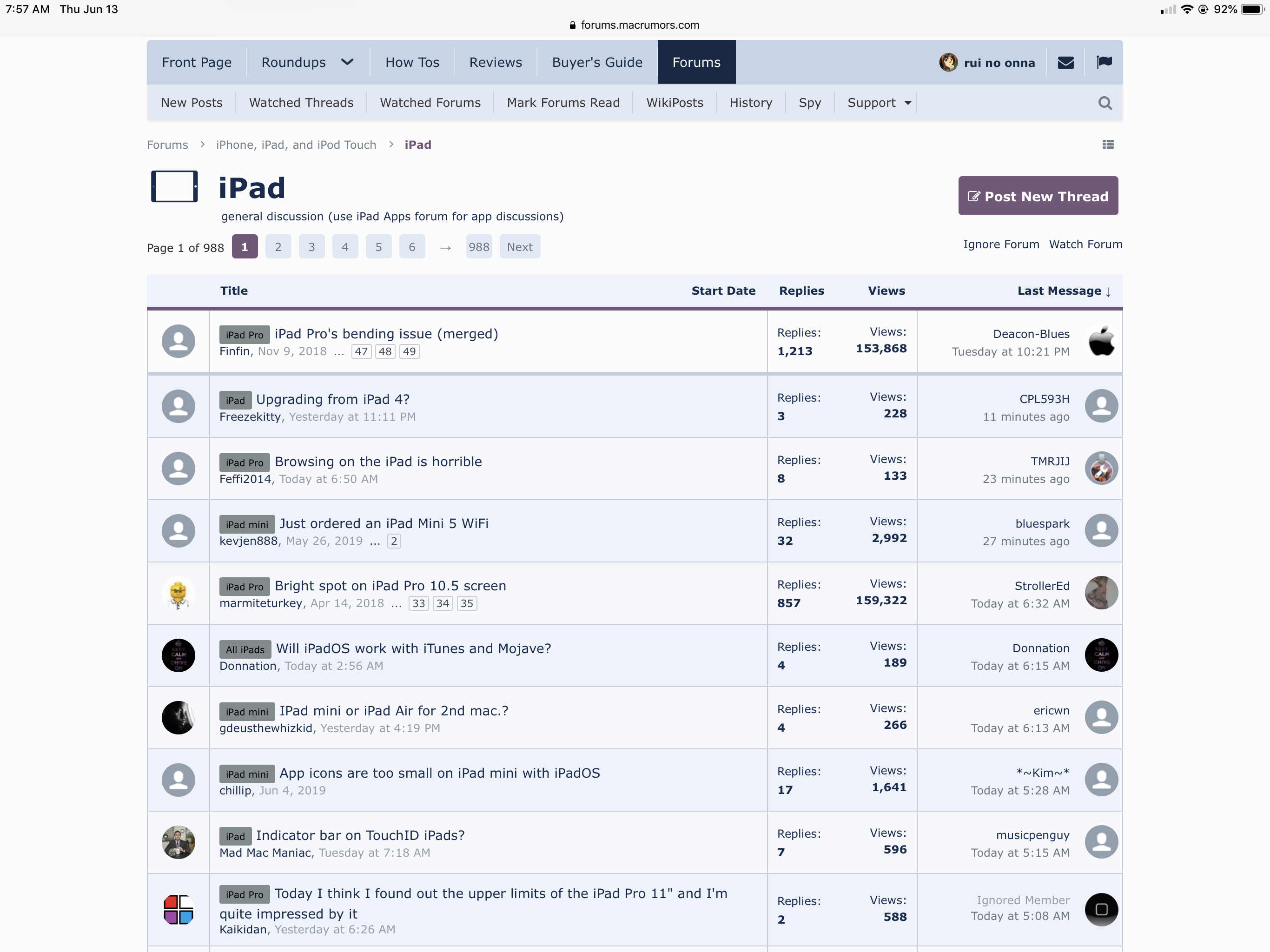This screenshot has height=952, width=1270.
Task: Click the iPad mini prefix on Just ordered thread
Action: (x=247, y=524)
